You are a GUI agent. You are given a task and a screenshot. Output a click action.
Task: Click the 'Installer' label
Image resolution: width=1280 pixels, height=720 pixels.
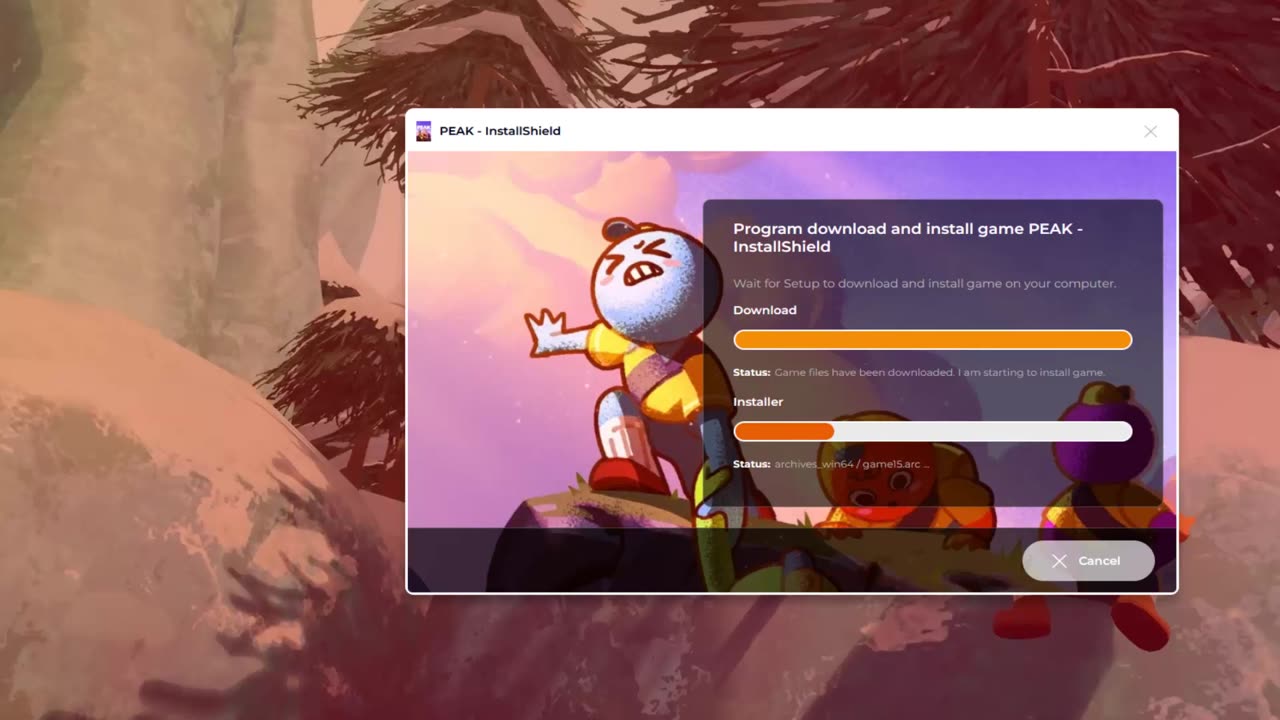[758, 402]
